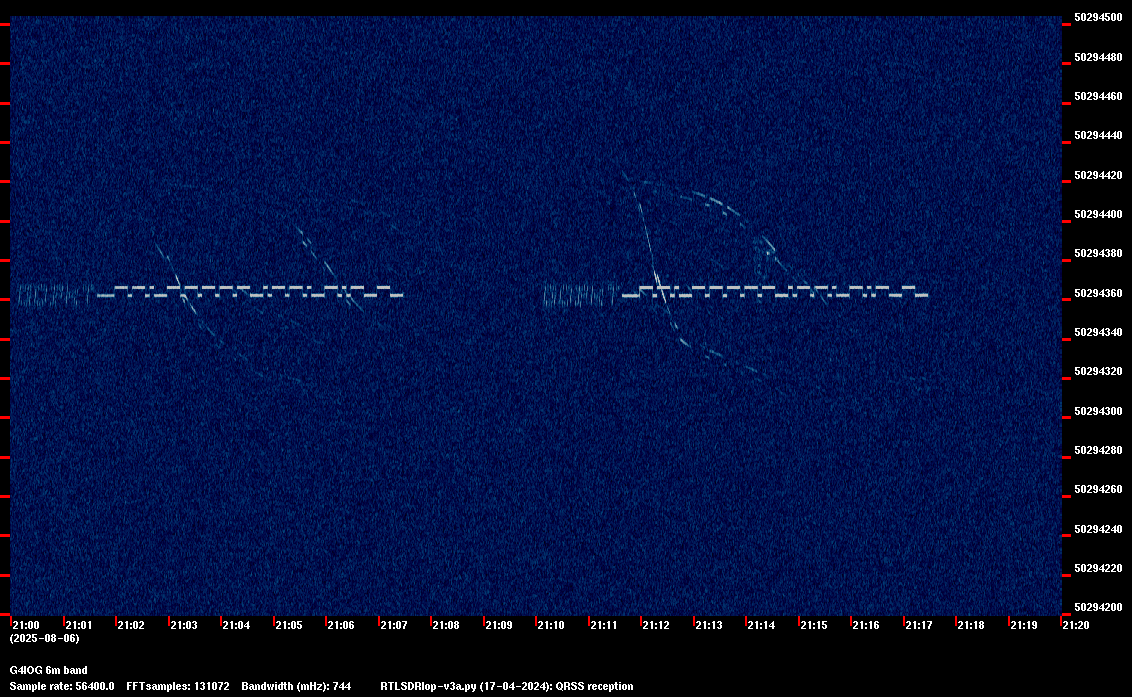
Task: Click the 50294500 frequency label
Action: coord(1098,17)
